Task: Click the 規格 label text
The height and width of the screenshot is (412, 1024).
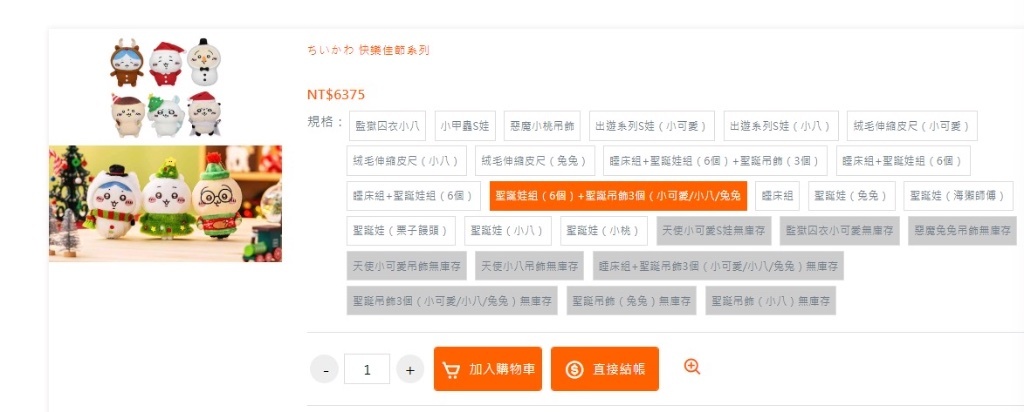Action: coord(325,121)
